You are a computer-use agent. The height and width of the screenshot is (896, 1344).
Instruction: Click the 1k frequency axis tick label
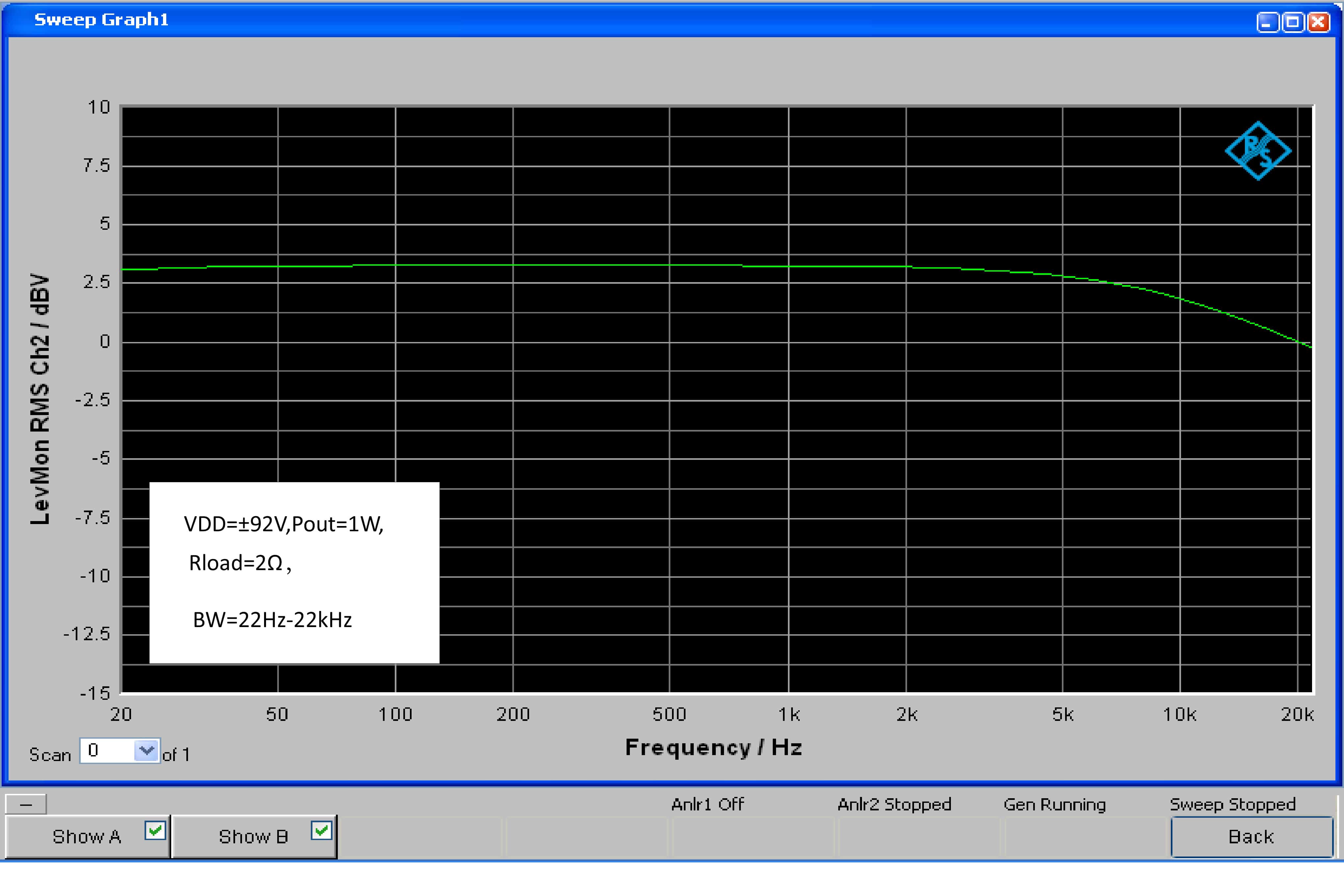coord(789,714)
